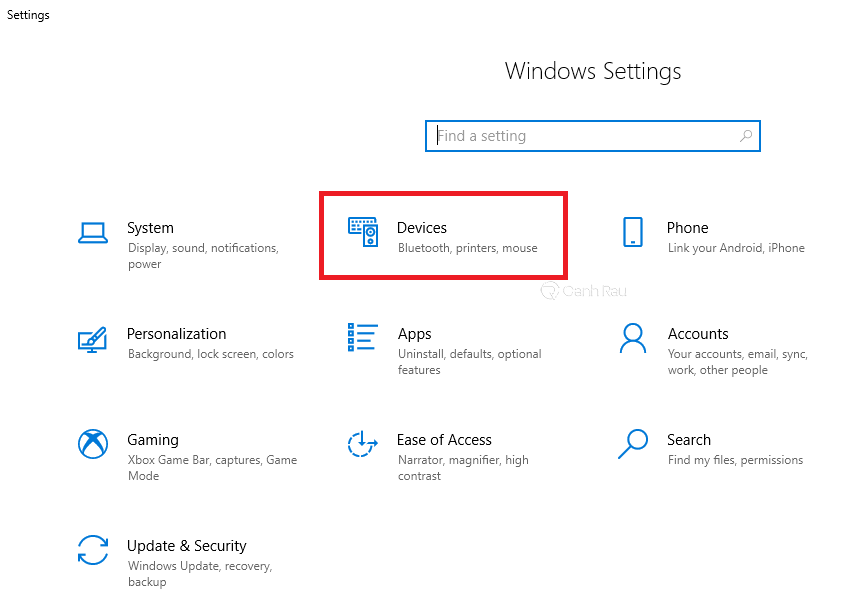Image resolution: width=852 pixels, height=598 pixels.
Task: Open the 'Apps' heading text
Action: click(414, 334)
